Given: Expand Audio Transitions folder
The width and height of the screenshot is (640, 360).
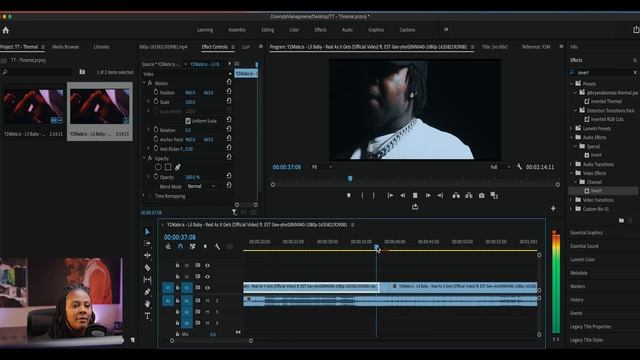Looking at the screenshot, I should click(x=571, y=164).
